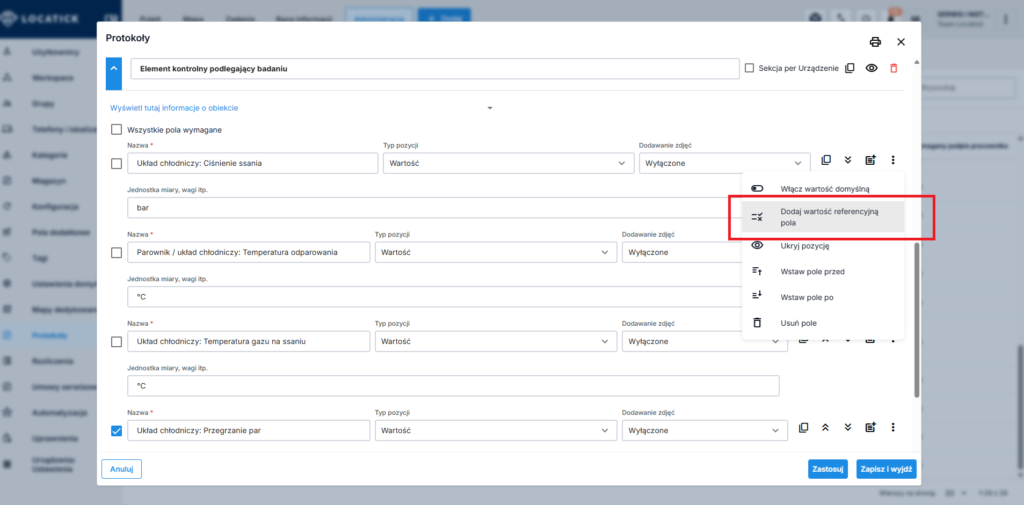Viewport: 1024px width, 505px height.
Task: Click the Układ chłodniczy: Ciśnienie ssania name field
Action: coord(253,163)
